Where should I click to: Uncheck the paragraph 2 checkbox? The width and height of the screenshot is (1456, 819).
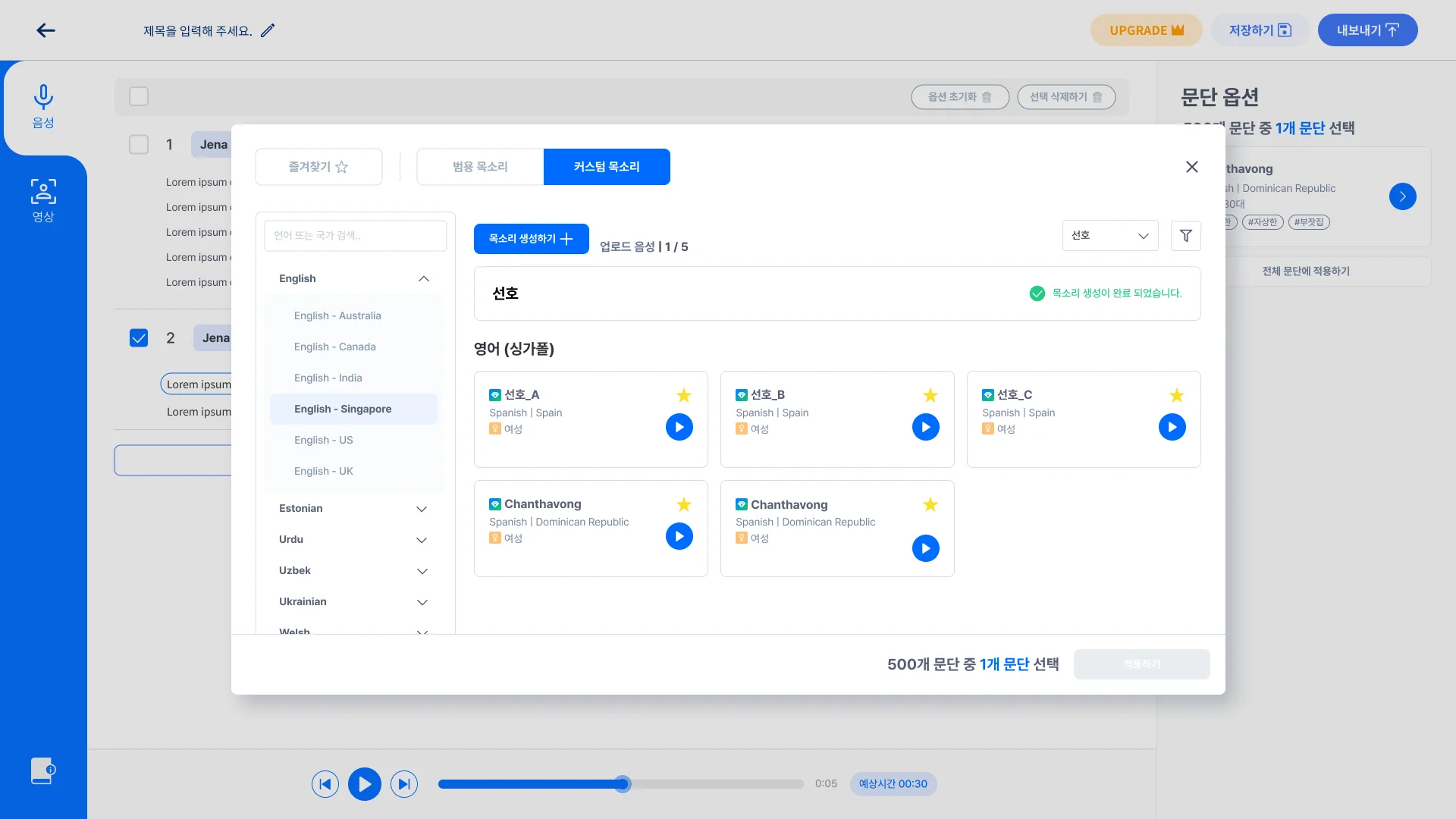click(139, 338)
